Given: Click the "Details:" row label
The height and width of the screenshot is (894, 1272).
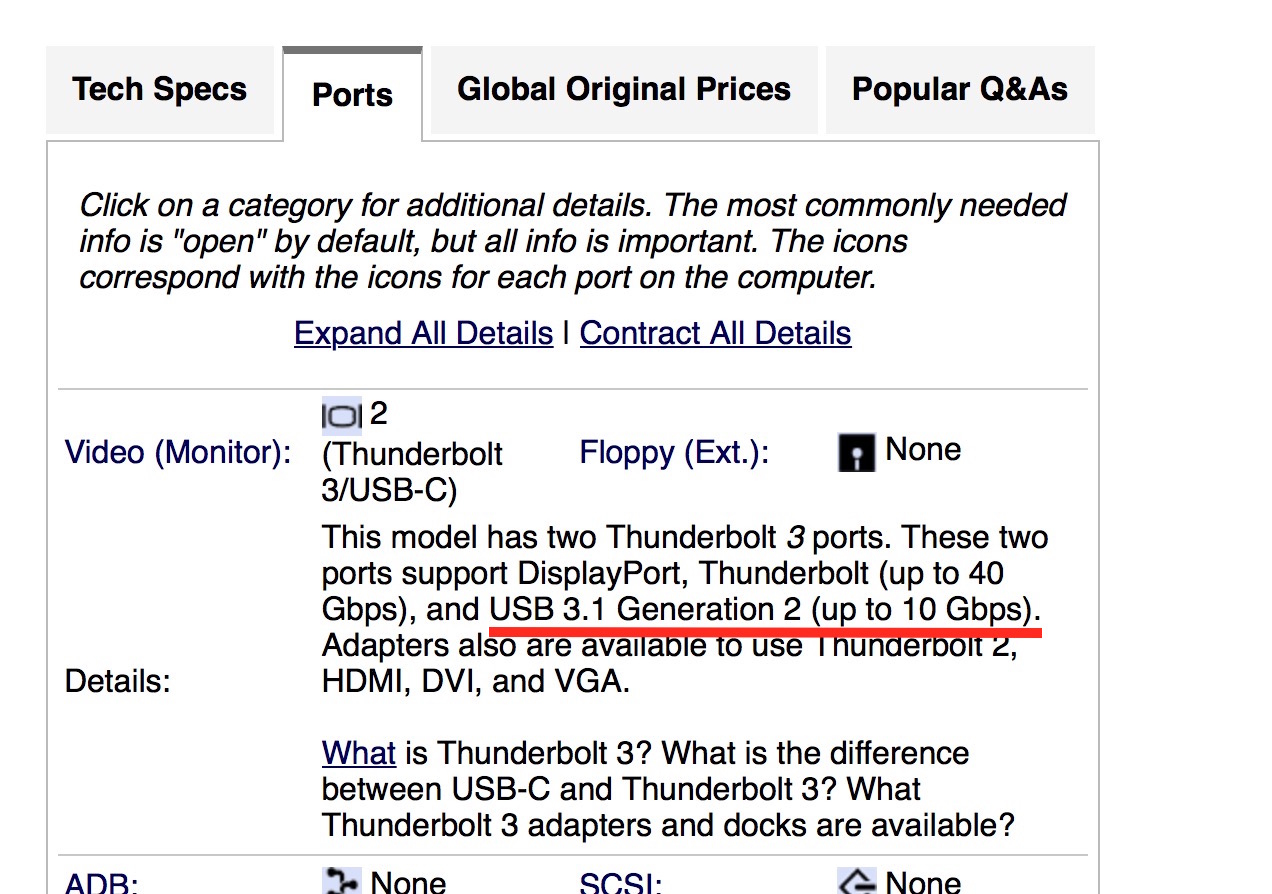Looking at the screenshot, I should 117,681.
